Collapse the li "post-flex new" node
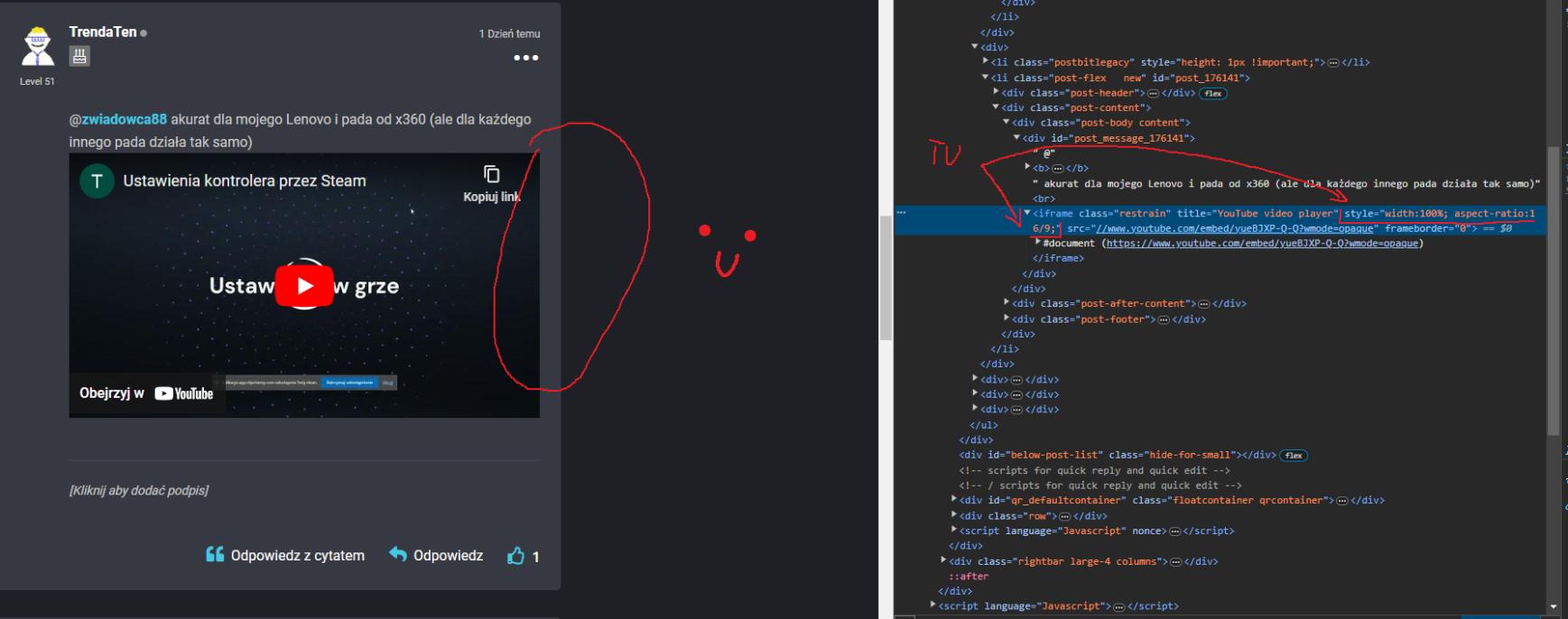 pos(985,78)
